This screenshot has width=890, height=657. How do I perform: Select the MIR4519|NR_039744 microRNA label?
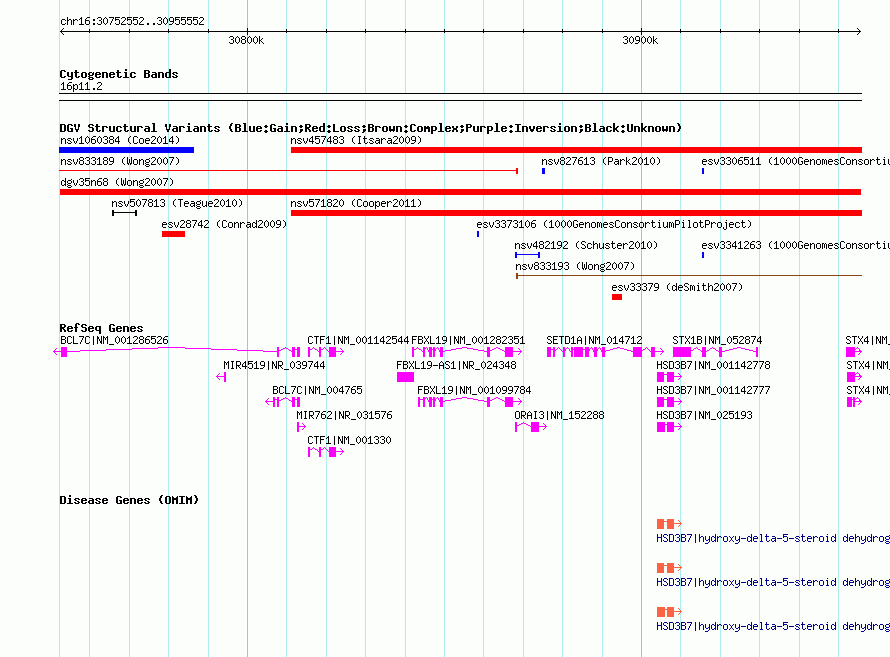[x=274, y=365]
